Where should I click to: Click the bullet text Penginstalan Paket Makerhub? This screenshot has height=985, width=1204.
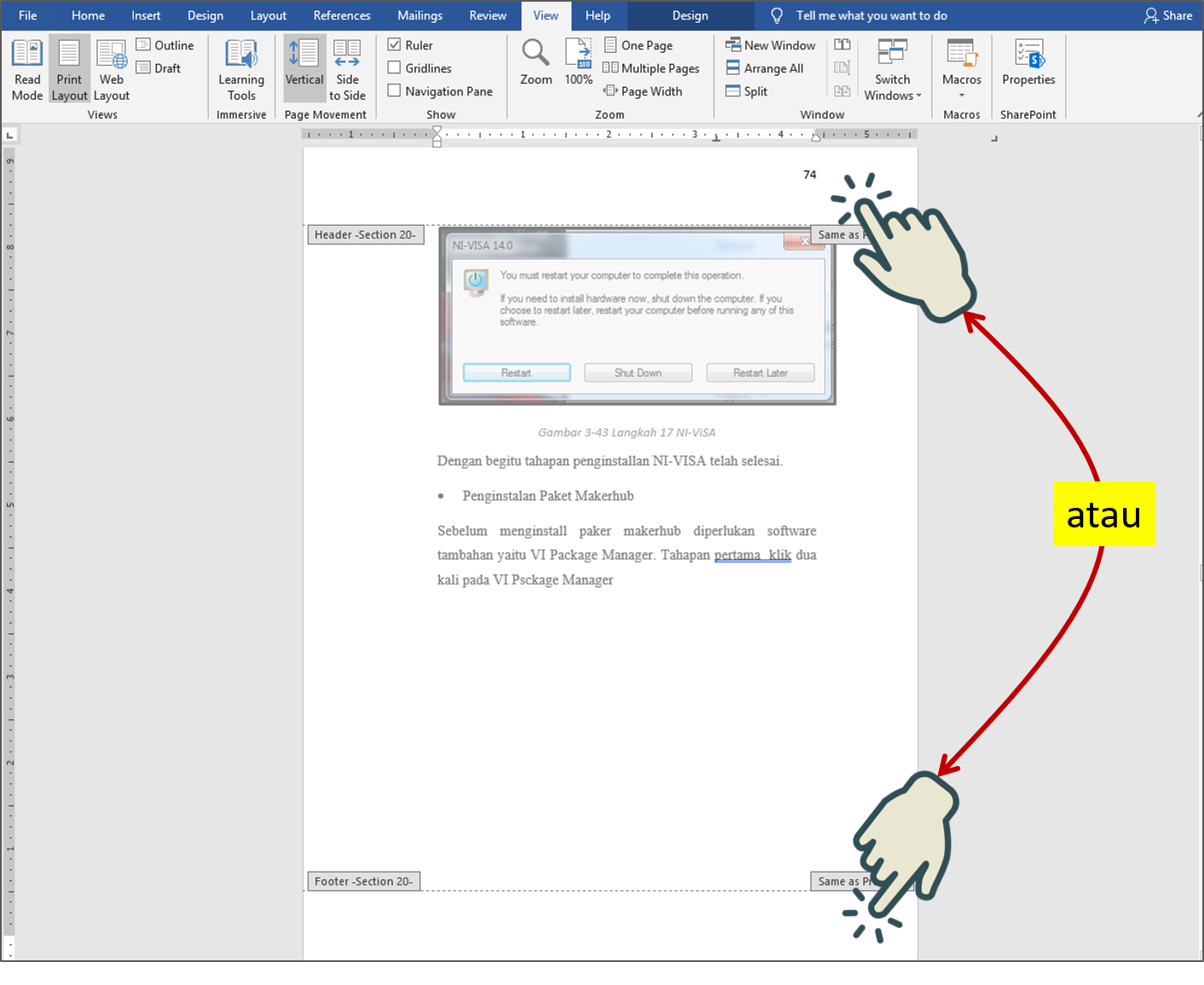coord(548,496)
